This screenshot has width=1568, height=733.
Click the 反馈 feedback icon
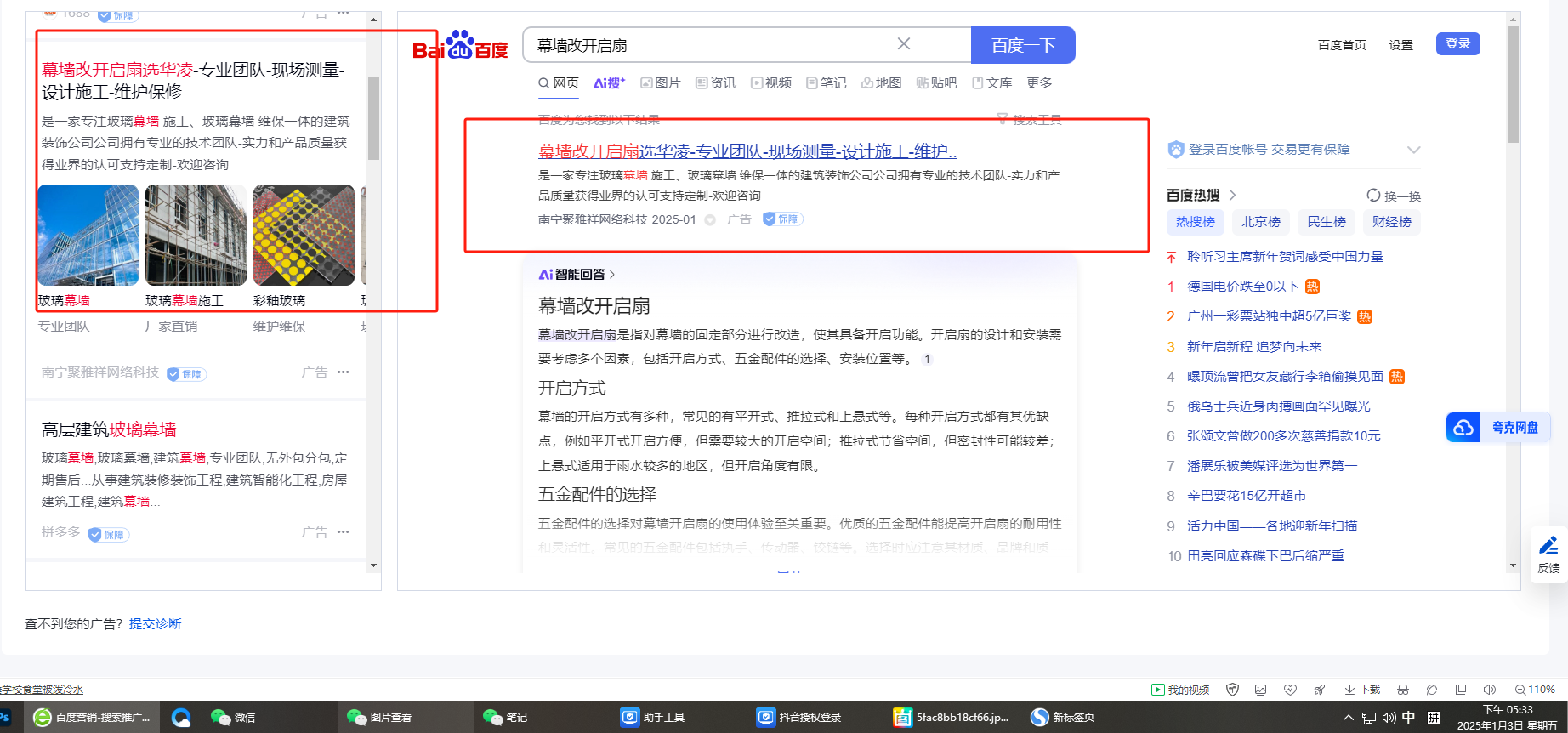[1549, 554]
